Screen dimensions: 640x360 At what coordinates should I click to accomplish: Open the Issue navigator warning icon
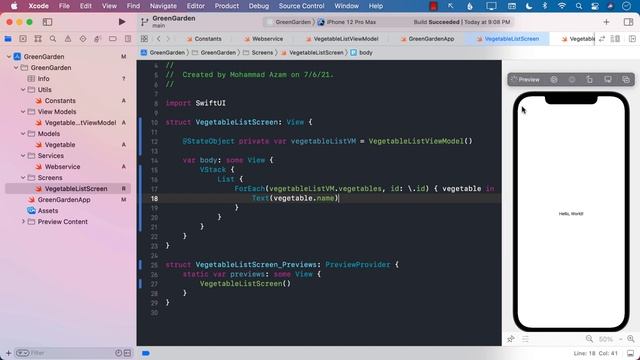pyautogui.click(x=68, y=39)
